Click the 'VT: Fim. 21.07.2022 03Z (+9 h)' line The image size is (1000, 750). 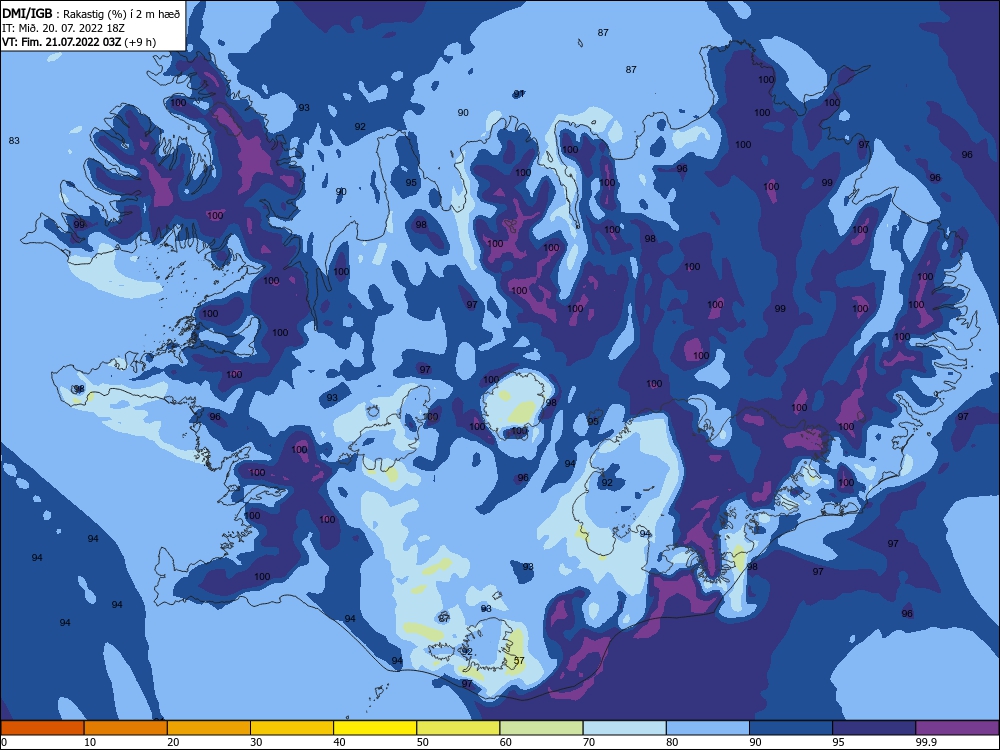pos(78,42)
